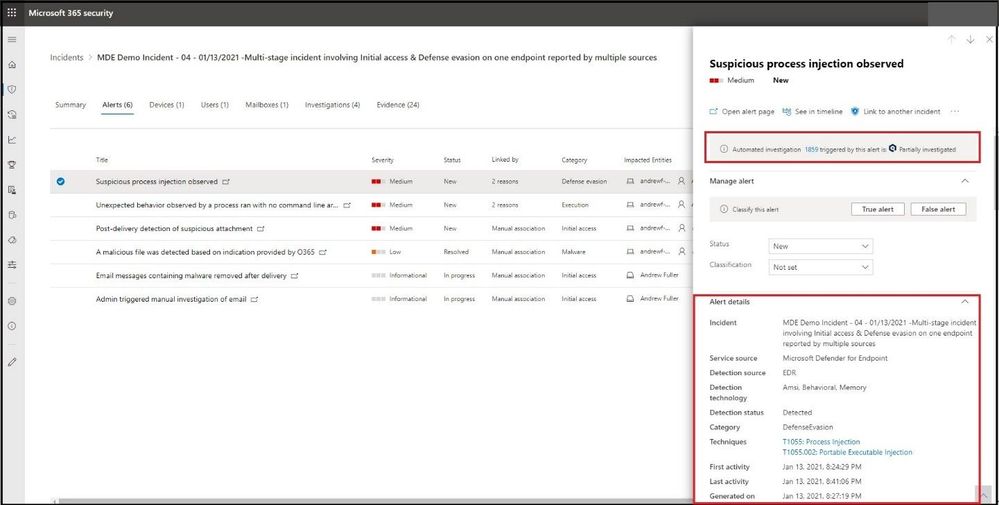Screen dimensions: 999x505
Task: Click the sliders icon in sidebar
Action: [11, 264]
